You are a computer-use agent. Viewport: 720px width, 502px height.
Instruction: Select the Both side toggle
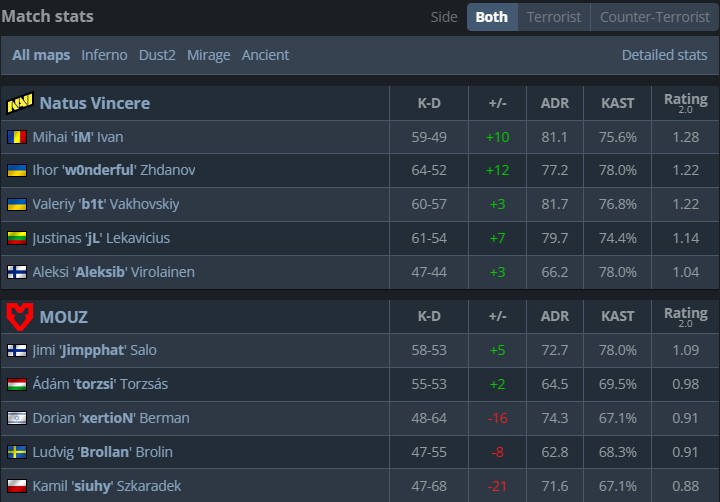click(491, 17)
